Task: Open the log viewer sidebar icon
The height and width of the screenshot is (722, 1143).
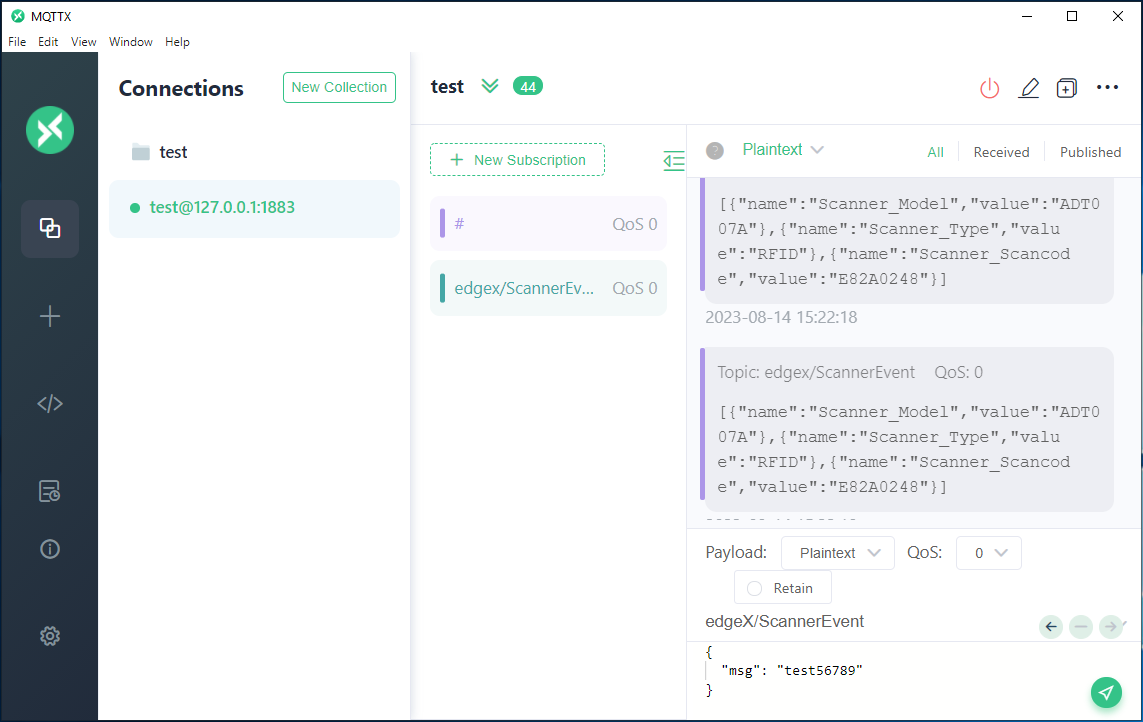Action: [x=50, y=491]
